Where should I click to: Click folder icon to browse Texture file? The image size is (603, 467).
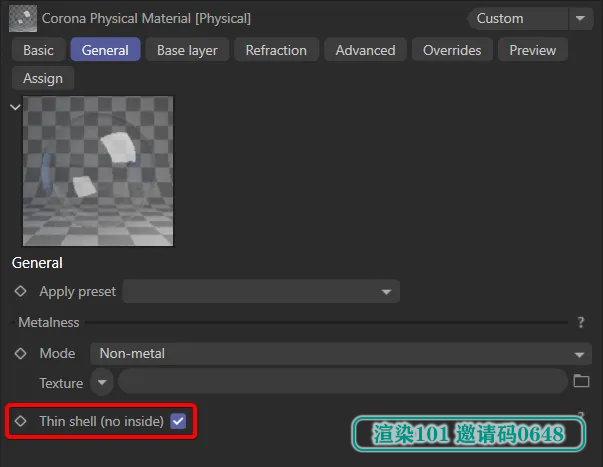[x=581, y=381]
